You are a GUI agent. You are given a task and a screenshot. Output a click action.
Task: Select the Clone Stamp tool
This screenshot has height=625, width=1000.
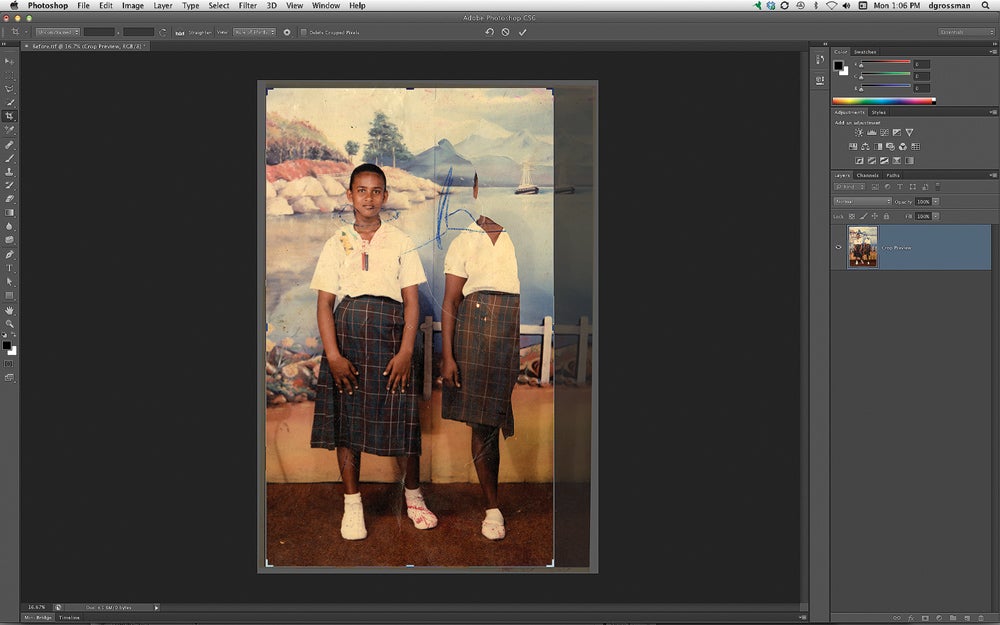[9, 172]
